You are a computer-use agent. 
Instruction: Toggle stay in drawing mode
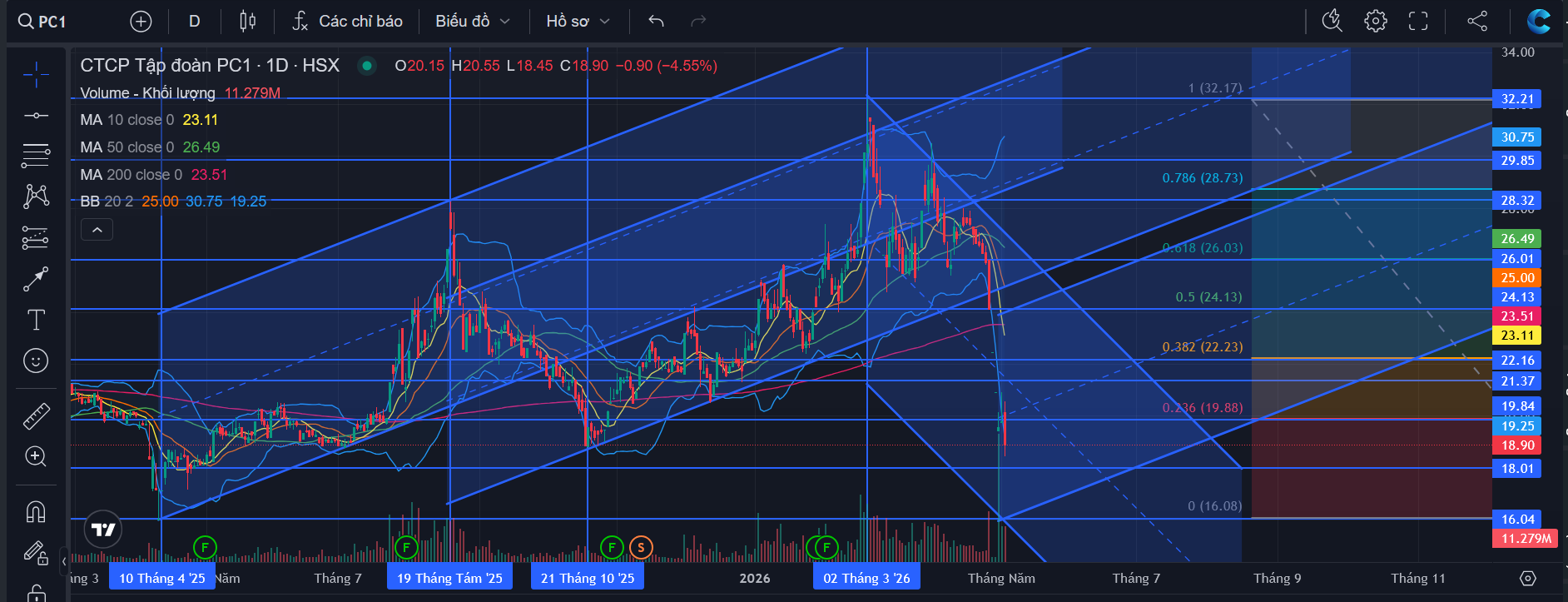click(36, 553)
